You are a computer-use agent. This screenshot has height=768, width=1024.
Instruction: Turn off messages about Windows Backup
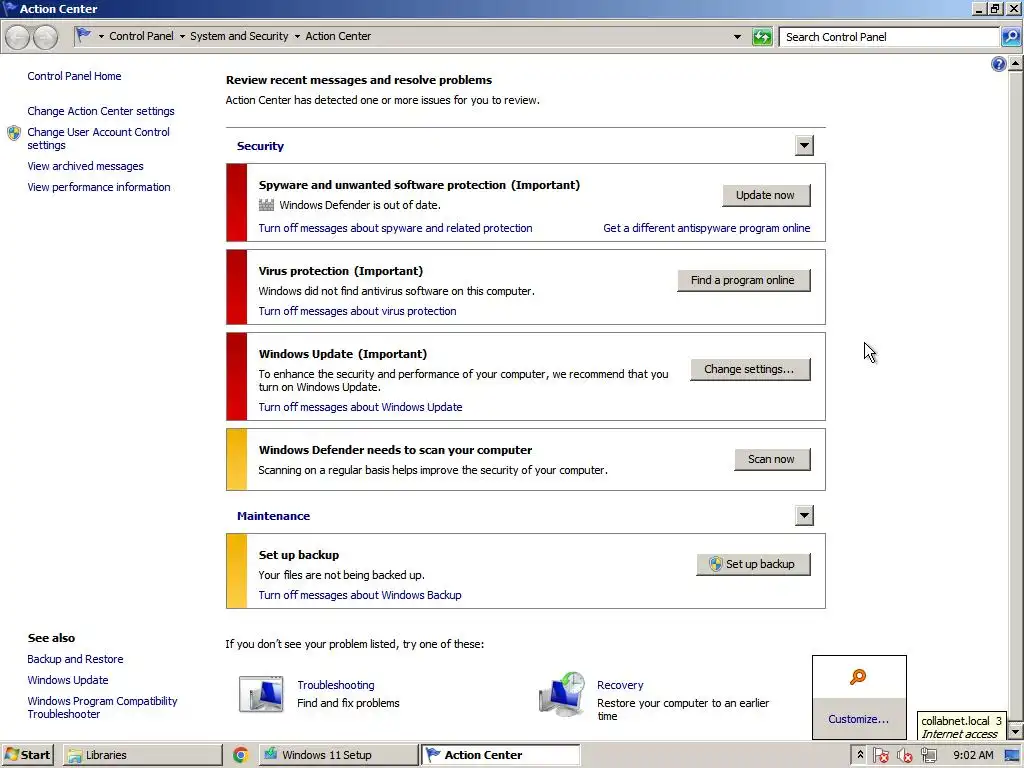[360, 595]
